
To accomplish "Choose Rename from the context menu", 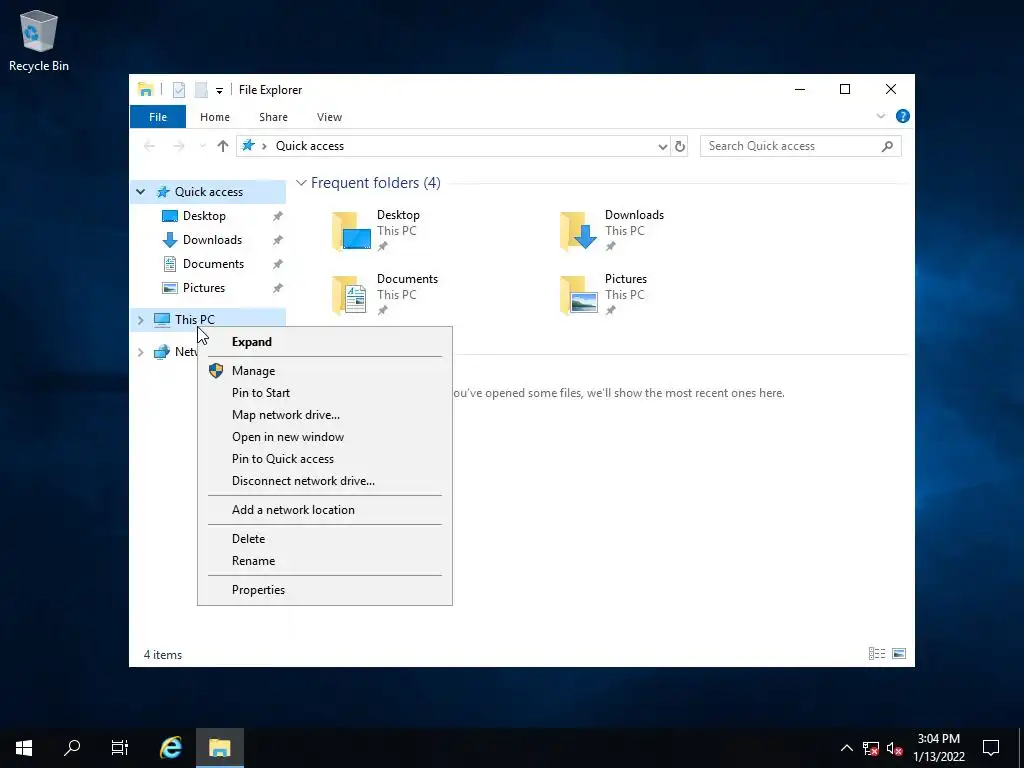I will click(325, 561).
